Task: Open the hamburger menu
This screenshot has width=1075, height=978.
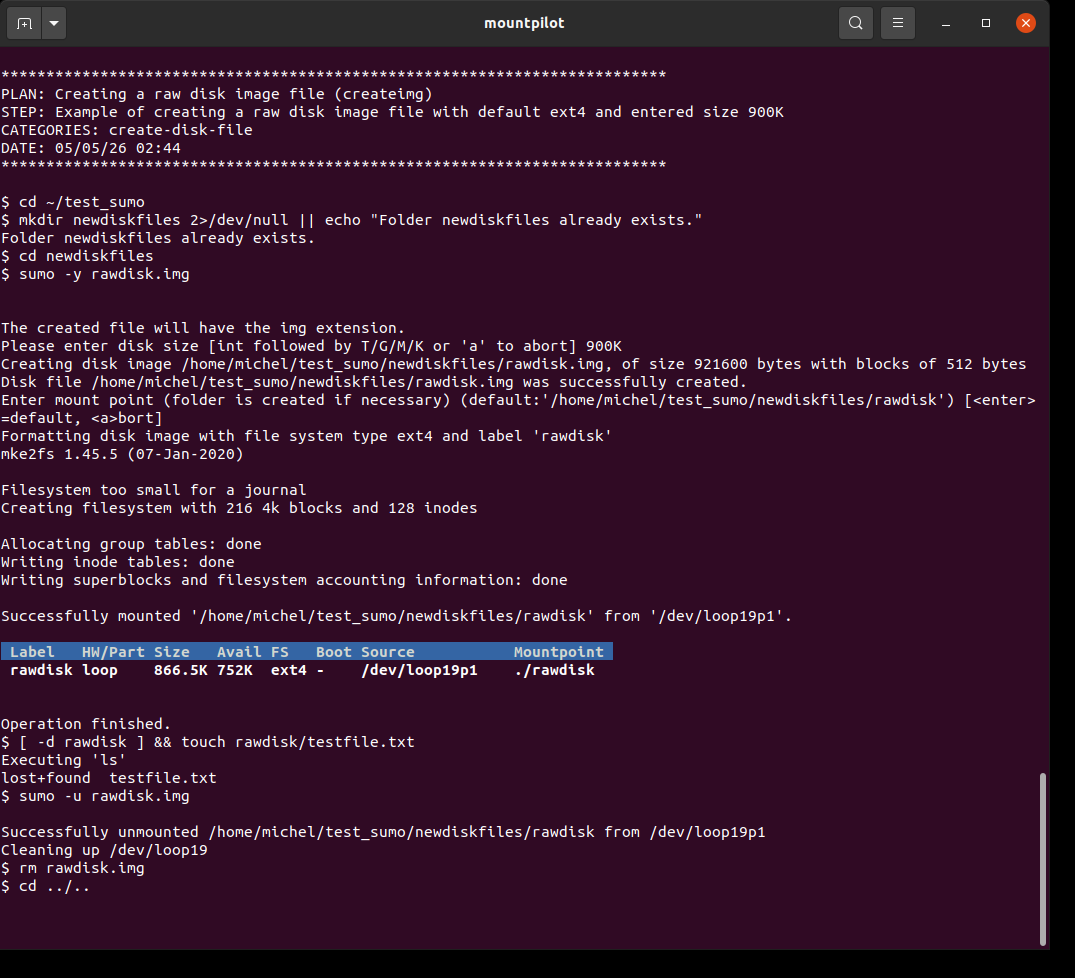Action: point(897,23)
